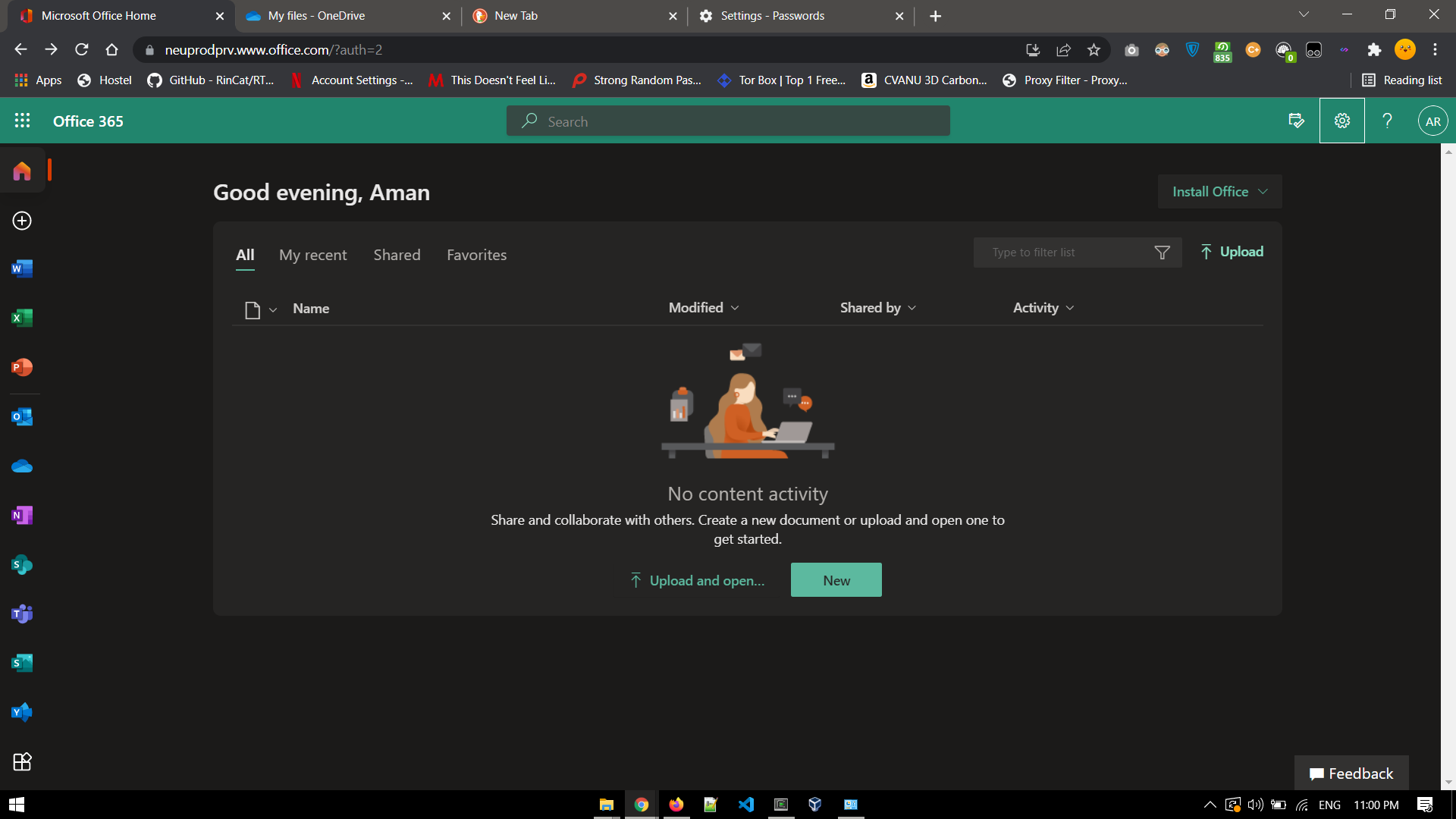1456x819 pixels.
Task: Open Microsoft Teams sidebar icon
Action: pyautogui.click(x=22, y=614)
